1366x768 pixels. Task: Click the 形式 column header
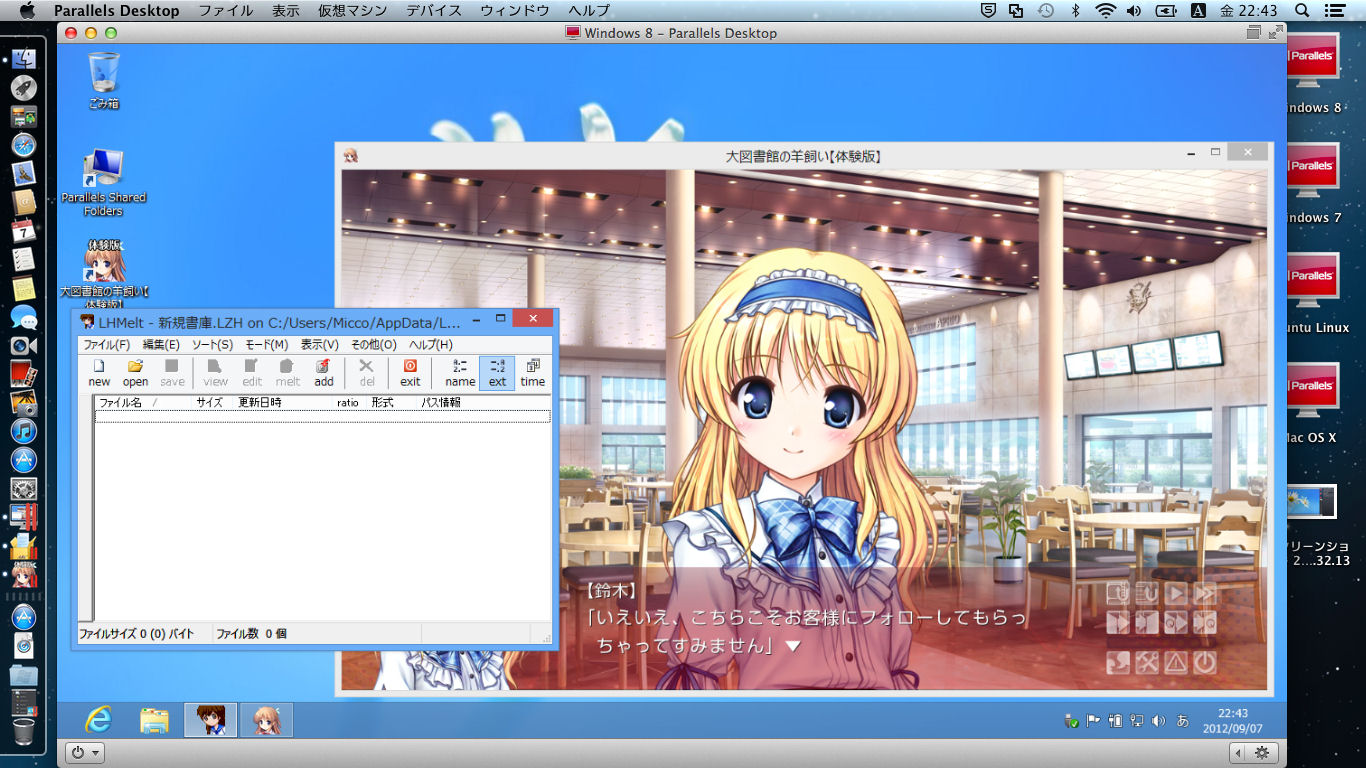(x=392, y=402)
